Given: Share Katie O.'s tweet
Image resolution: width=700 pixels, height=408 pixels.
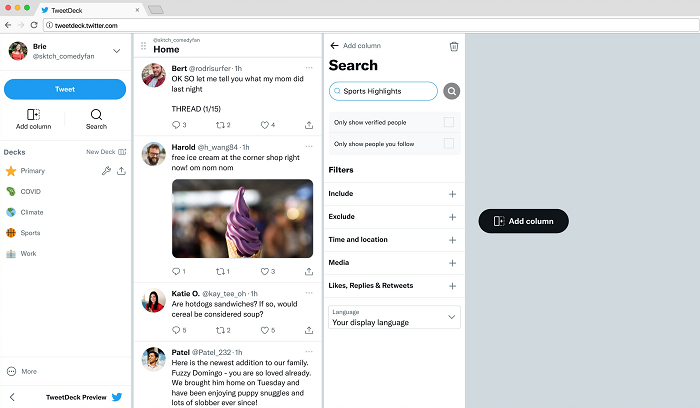Looking at the screenshot, I should 309,330.
